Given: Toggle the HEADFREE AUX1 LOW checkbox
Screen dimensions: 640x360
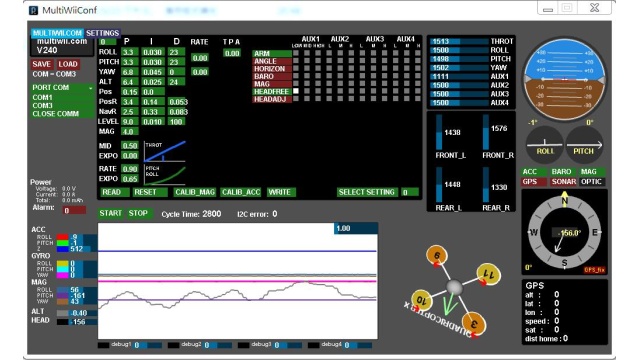Looking at the screenshot, I should tap(296, 91).
